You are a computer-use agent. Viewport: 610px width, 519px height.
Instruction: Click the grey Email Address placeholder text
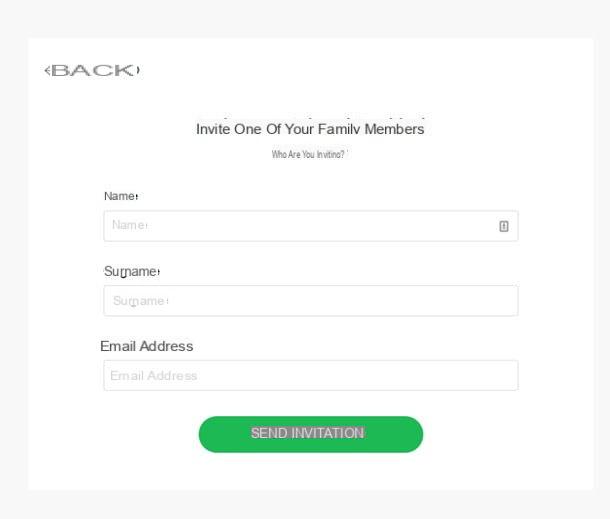(x=154, y=375)
